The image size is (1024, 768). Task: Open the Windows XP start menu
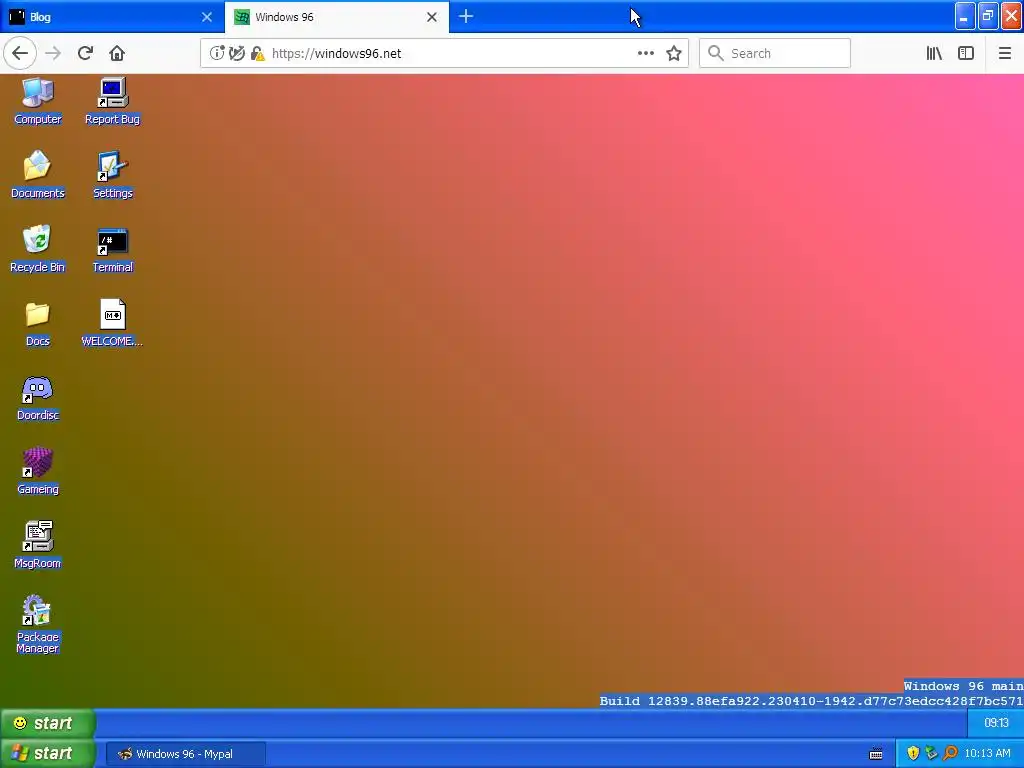pos(48,753)
